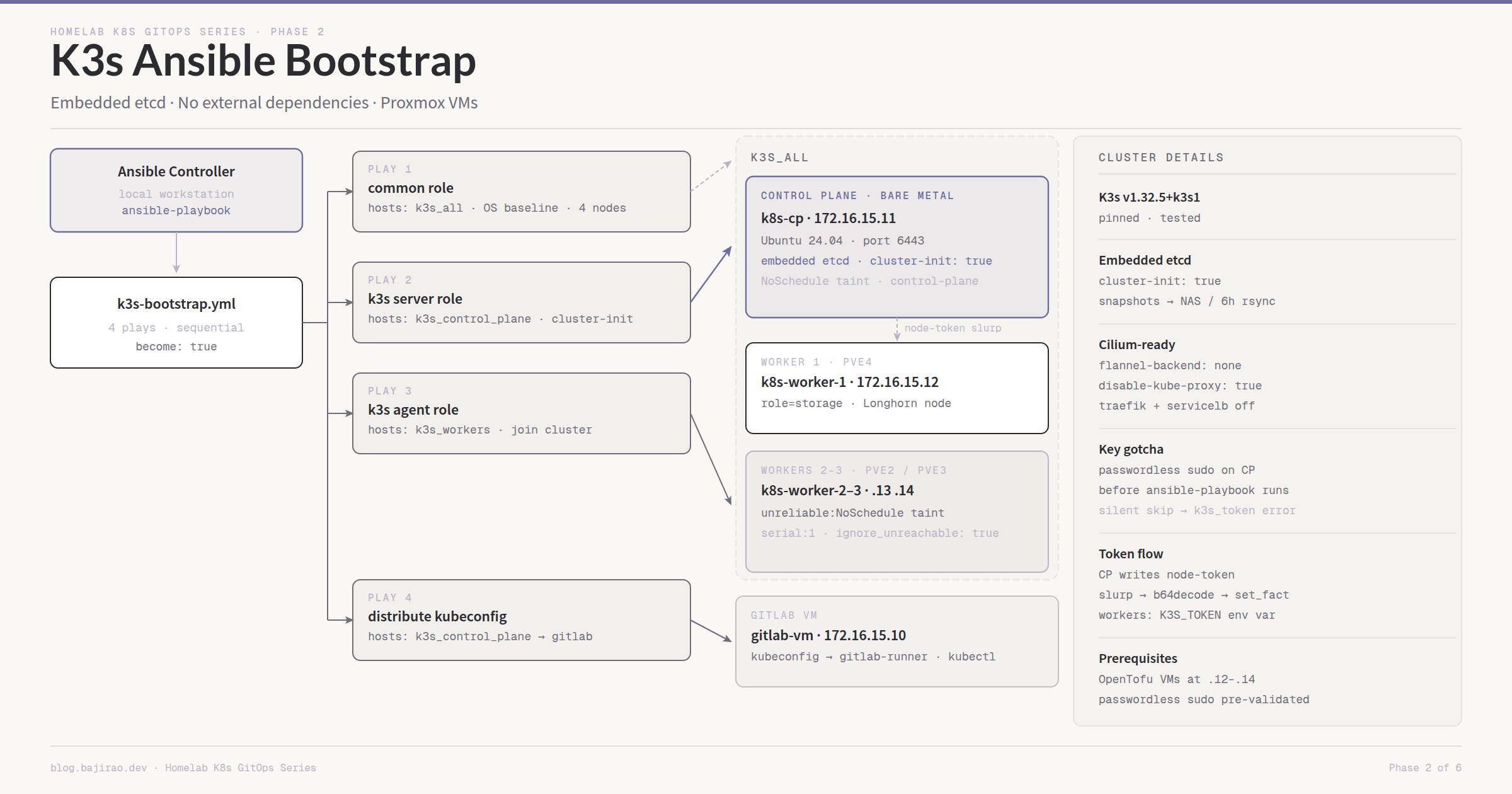Click 'traefik + servicelb off' text
The width and height of the screenshot is (1512, 794).
tap(1177, 406)
